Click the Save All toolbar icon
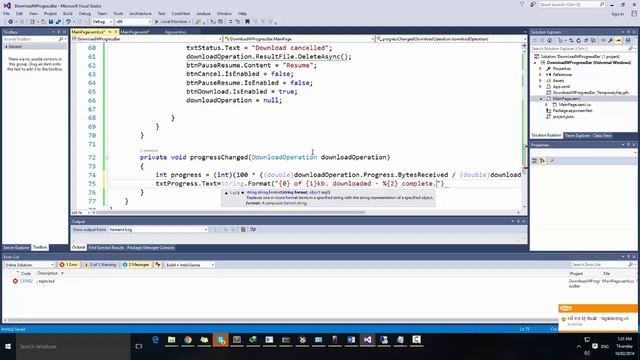 tap(58, 22)
